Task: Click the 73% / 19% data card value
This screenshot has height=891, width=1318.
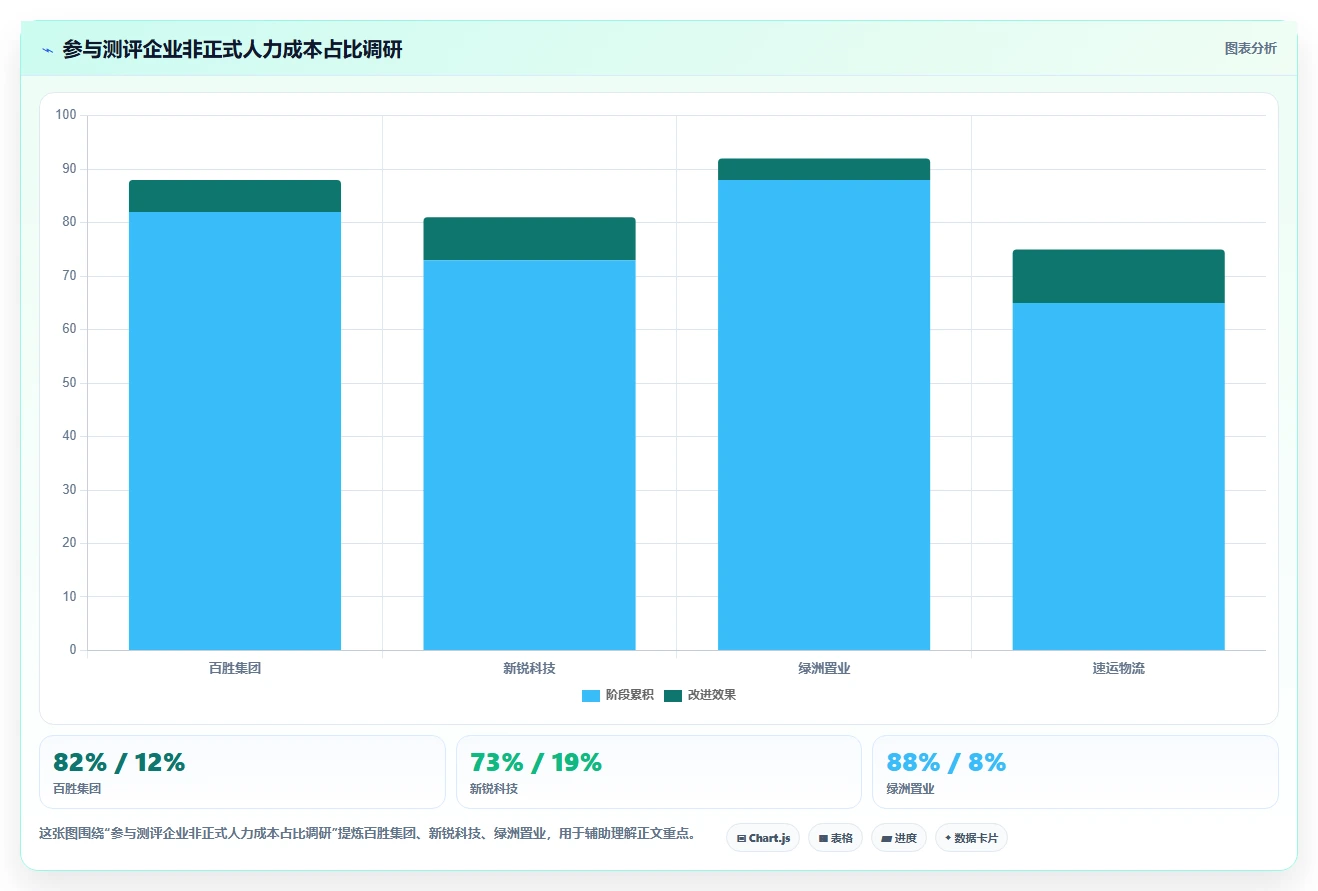Action: (x=536, y=762)
